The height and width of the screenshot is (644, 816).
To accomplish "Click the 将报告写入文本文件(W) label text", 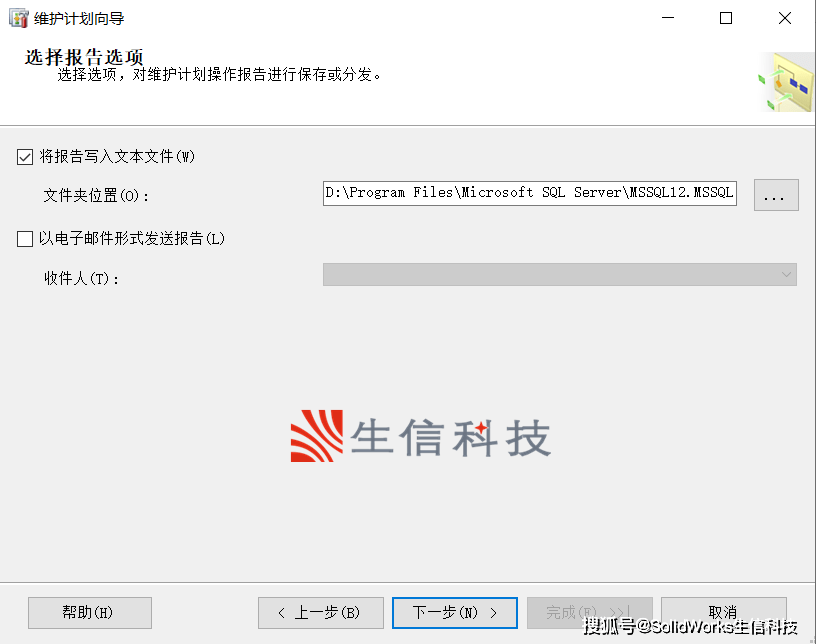I will pyautogui.click(x=117, y=157).
